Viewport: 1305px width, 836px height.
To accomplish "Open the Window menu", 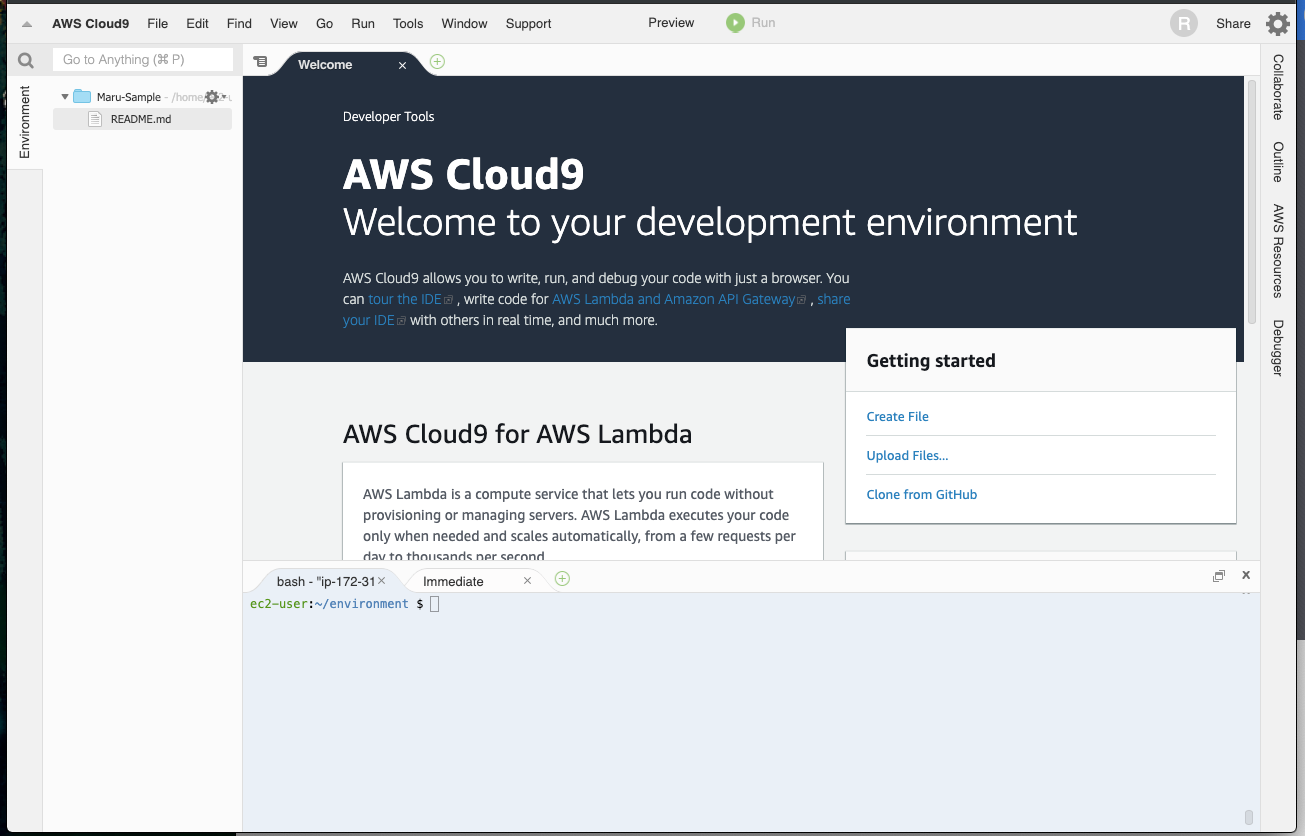I will 464,23.
